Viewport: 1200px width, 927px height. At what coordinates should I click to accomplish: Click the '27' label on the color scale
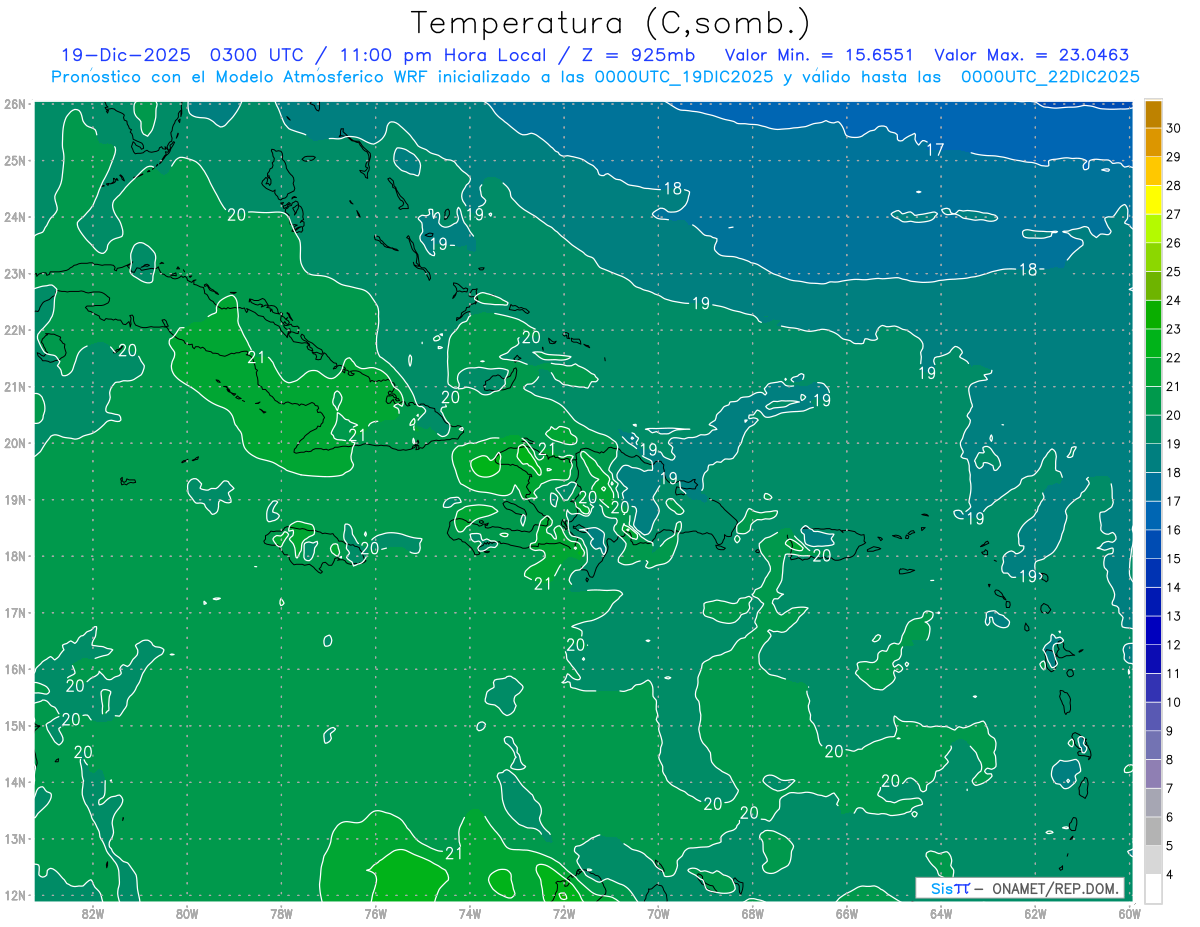tap(1174, 214)
